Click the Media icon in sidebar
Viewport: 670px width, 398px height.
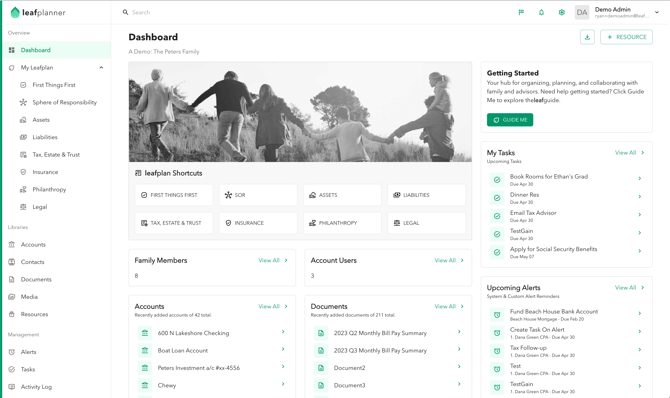coord(12,297)
